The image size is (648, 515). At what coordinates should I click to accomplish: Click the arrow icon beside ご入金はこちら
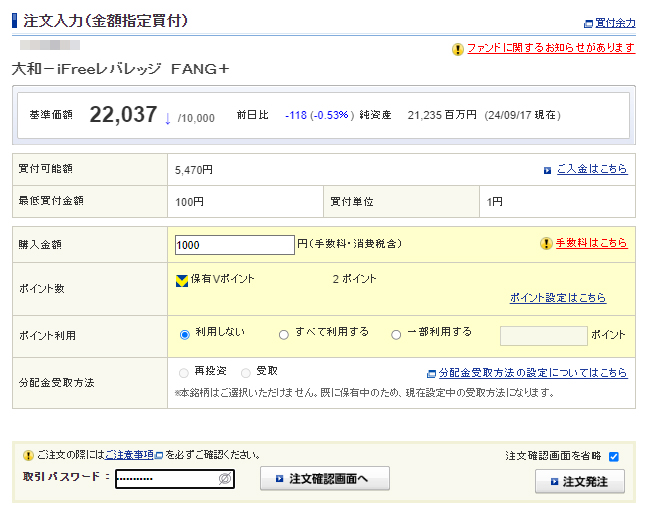coord(547,170)
